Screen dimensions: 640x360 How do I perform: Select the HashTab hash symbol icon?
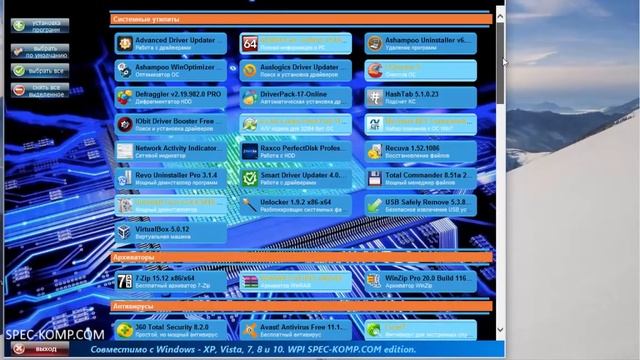point(375,97)
